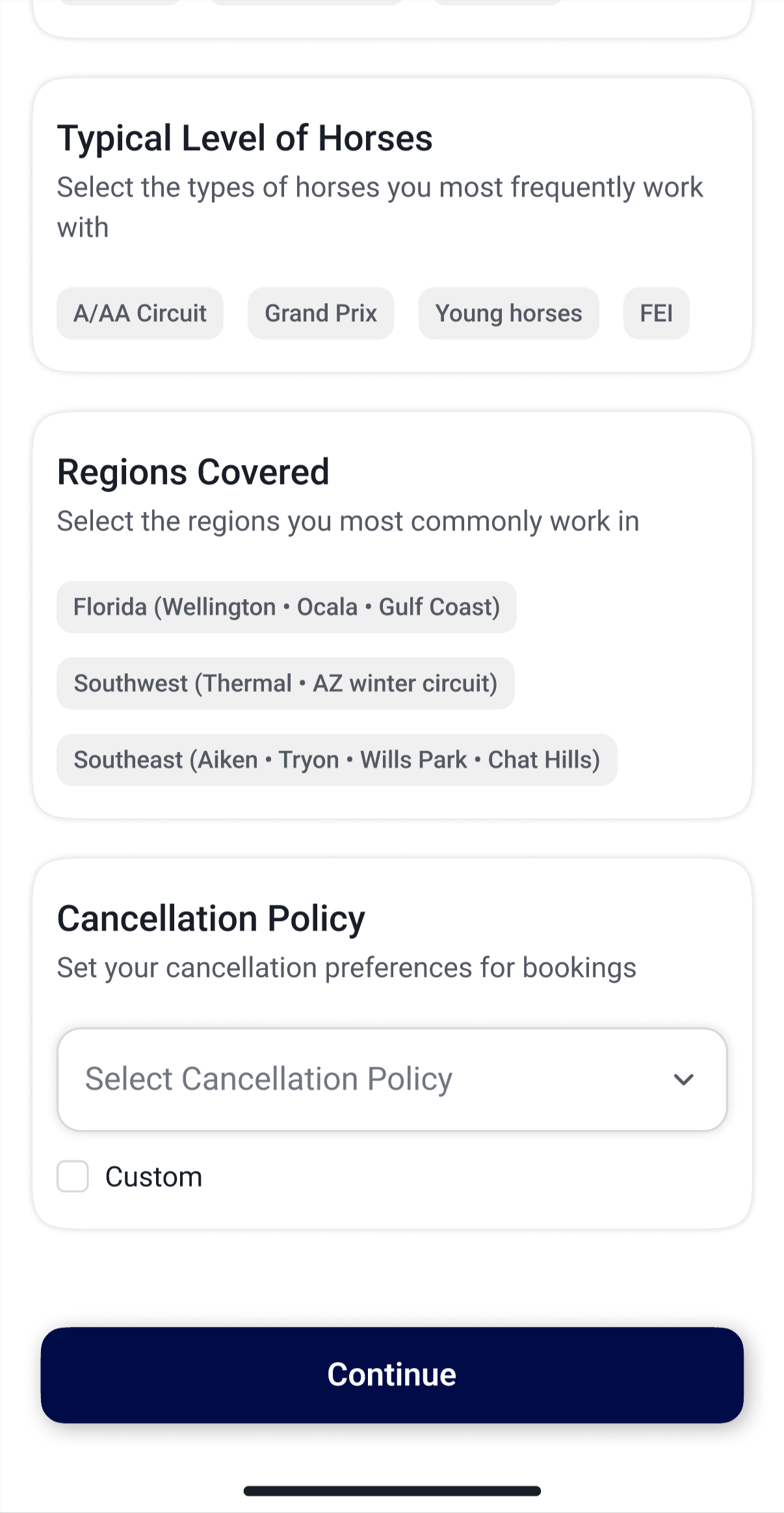Check the Custom checkbox
Viewport: 784px width, 1513px height.
73,1177
